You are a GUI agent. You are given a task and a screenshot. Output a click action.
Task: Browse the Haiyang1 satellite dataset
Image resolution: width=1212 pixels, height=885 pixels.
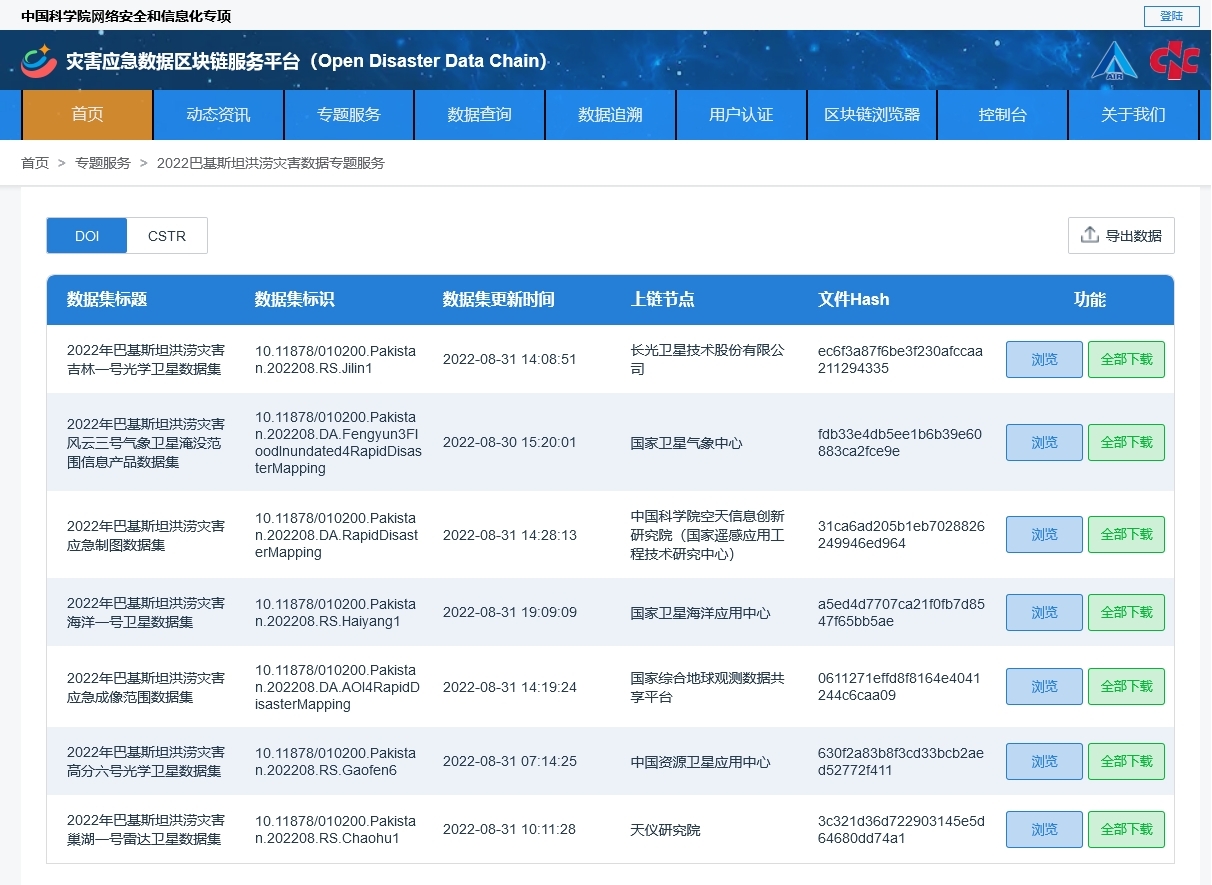pyautogui.click(x=1043, y=612)
